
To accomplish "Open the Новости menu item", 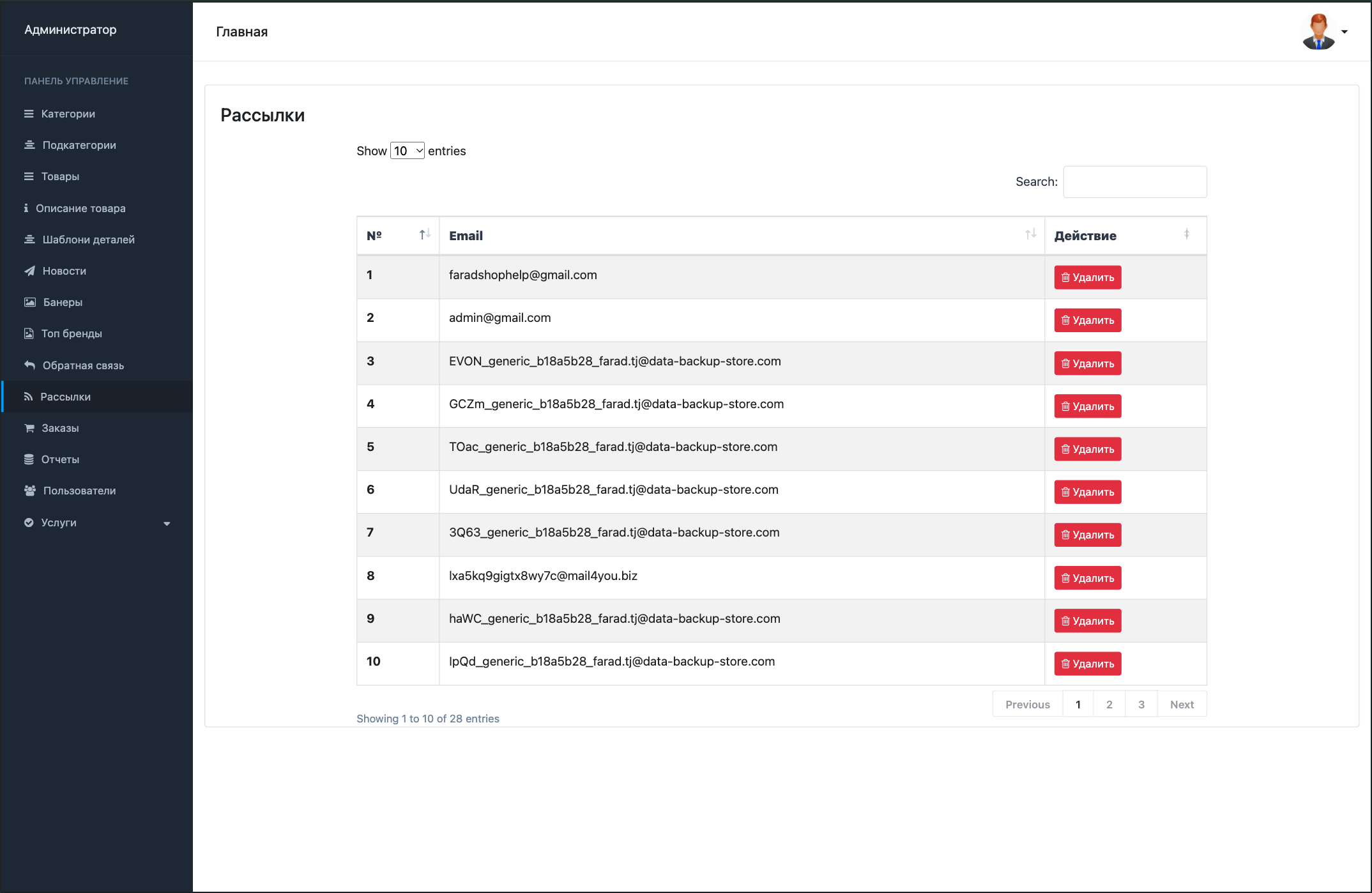I will click(96, 271).
